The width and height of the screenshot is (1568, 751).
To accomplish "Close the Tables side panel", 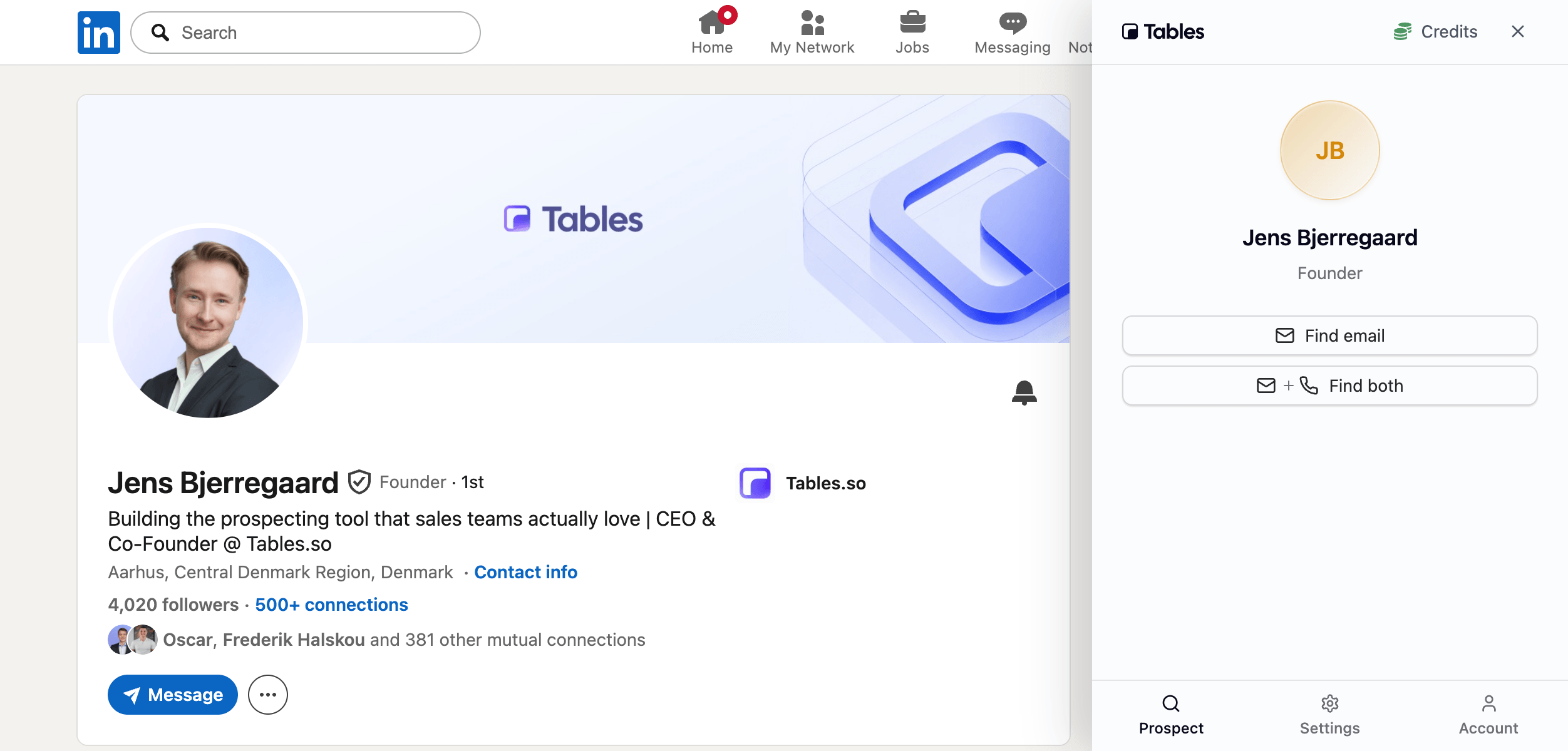I will [1518, 31].
